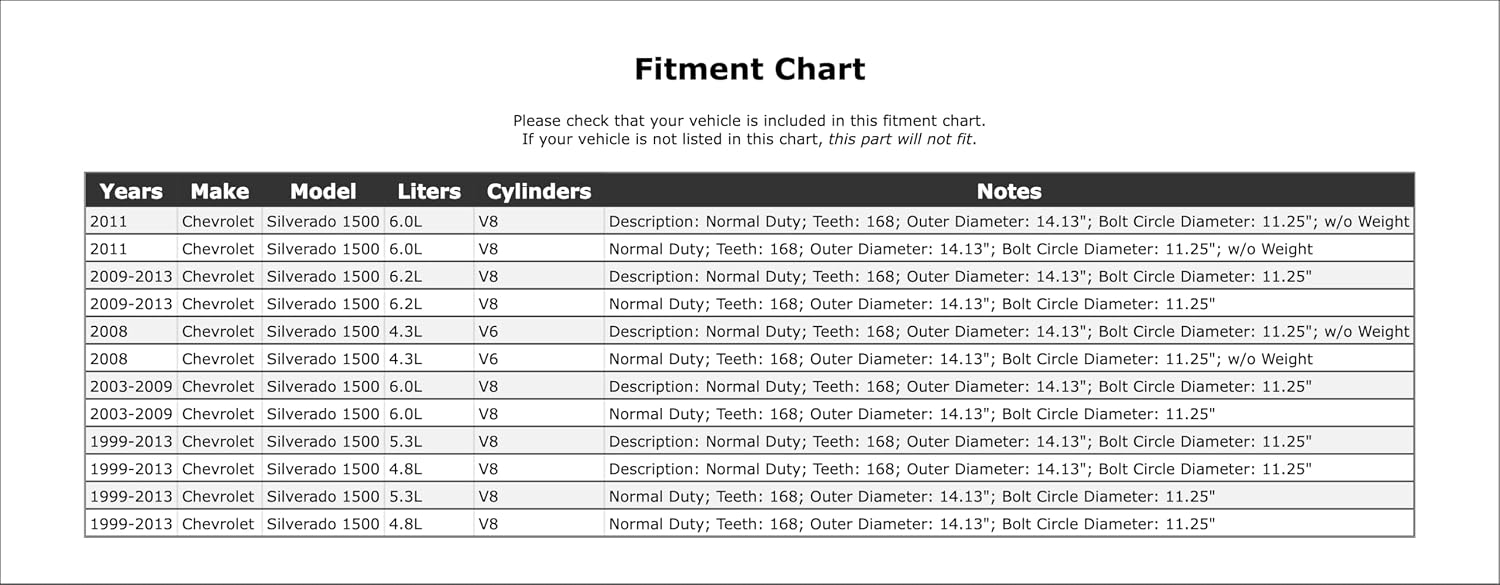Image resolution: width=1500 pixels, height=585 pixels.
Task: Click the Fitment Chart title
Action: 750,69
